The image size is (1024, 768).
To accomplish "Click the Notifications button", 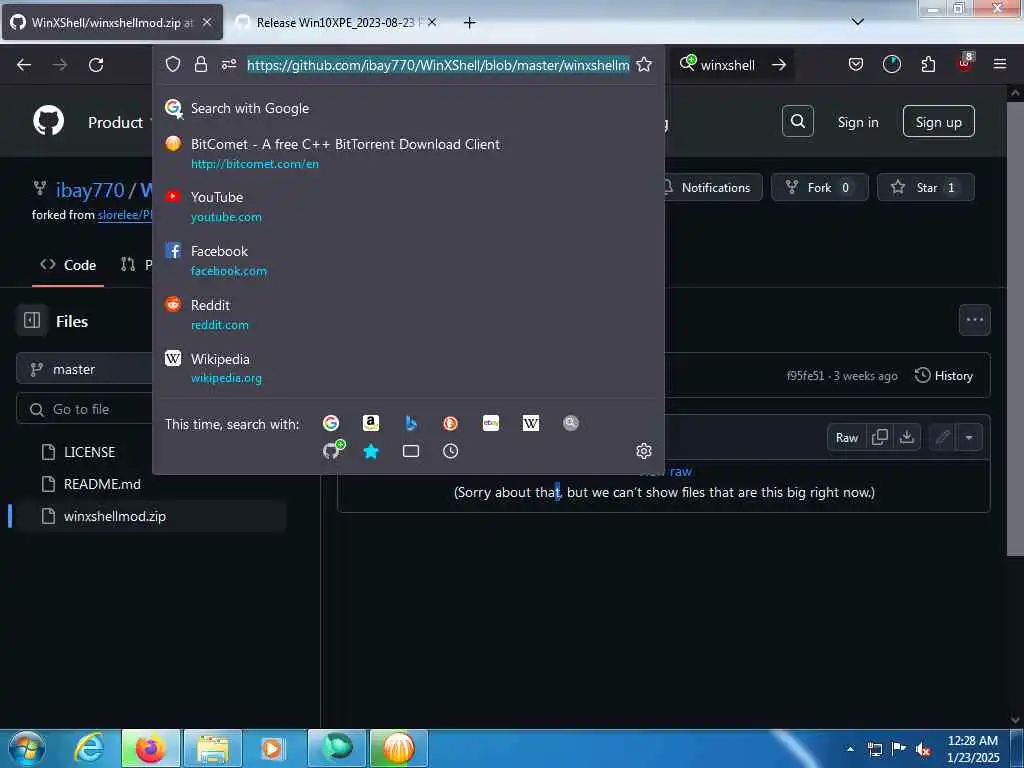I will pyautogui.click(x=712, y=187).
